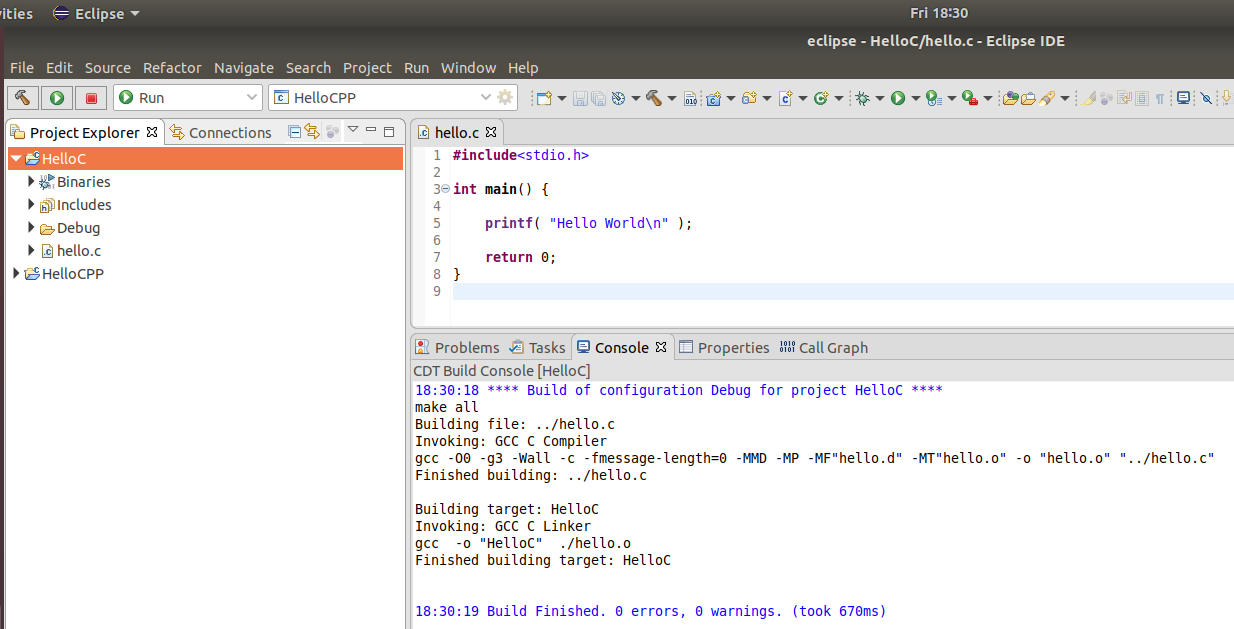Switch to the Problems tab

click(457, 347)
